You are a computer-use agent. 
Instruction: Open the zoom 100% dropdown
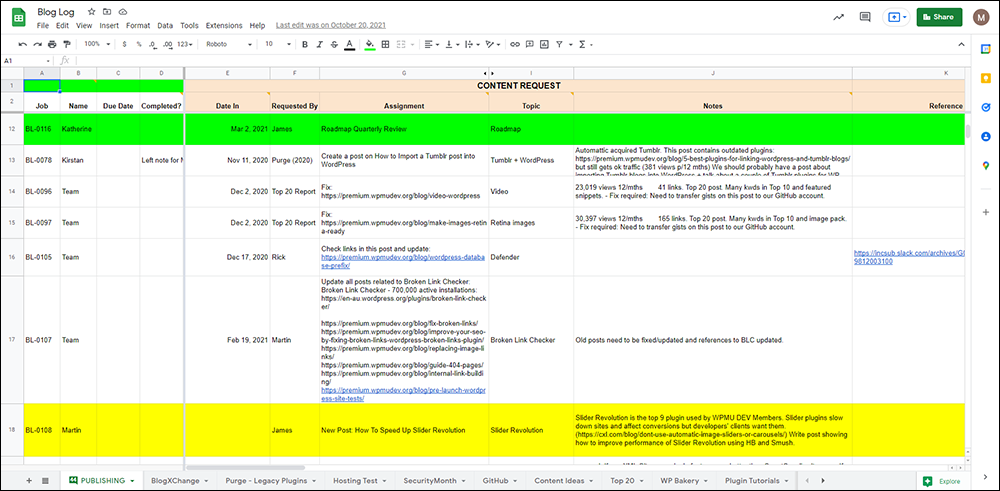pyautogui.click(x=95, y=45)
